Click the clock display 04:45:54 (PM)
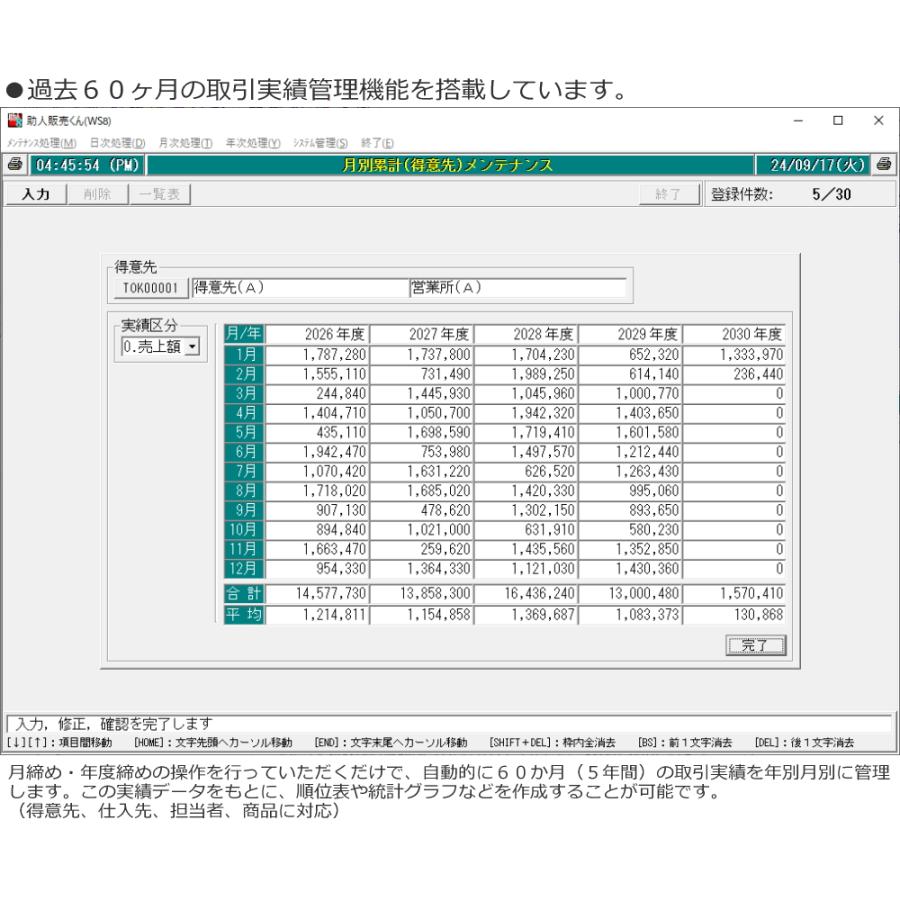The height and width of the screenshot is (900, 900). point(87,165)
